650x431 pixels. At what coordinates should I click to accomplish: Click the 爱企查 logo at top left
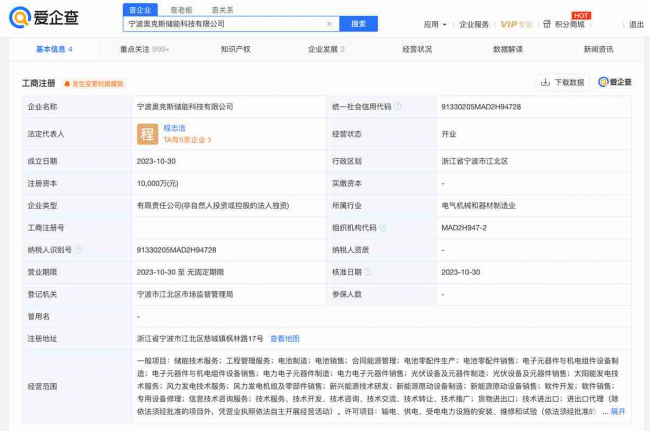coord(44,17)
